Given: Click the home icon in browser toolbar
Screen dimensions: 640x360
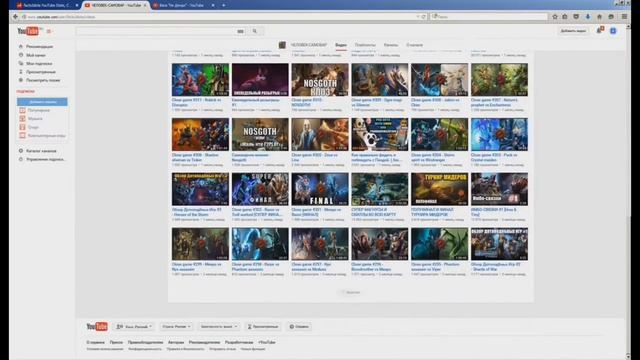Looking at the screenshot, I should (x=599, y=17).
